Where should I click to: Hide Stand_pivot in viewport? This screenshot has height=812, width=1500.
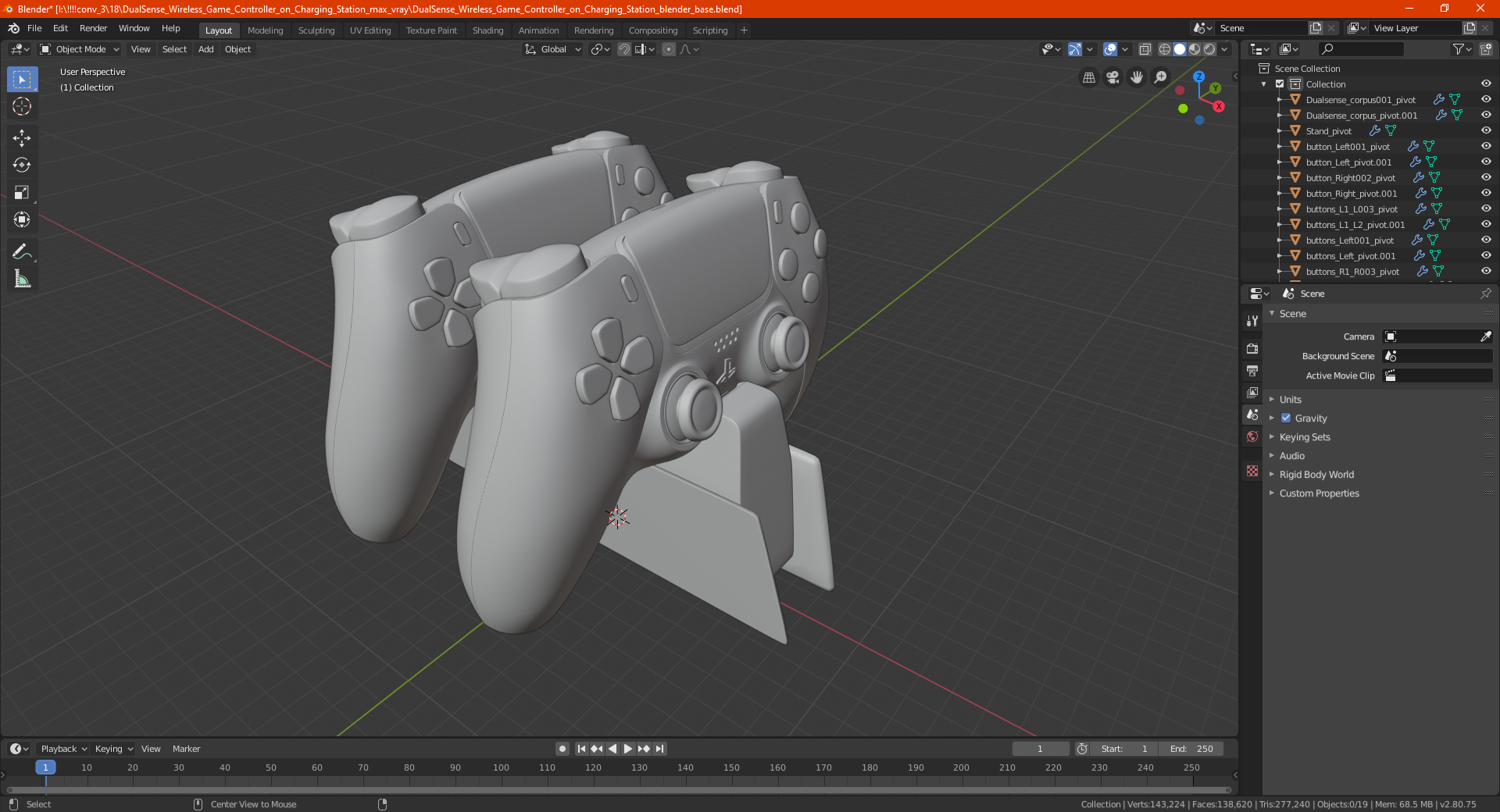click(1486, 130)
